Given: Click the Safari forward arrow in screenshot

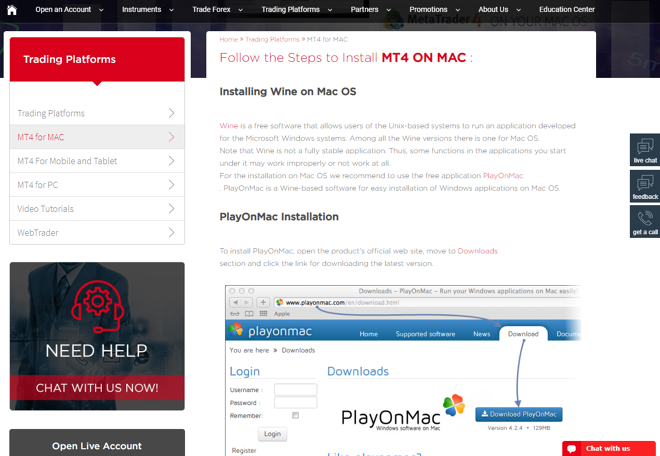Looking at the screenshot, I should point(247,302).
